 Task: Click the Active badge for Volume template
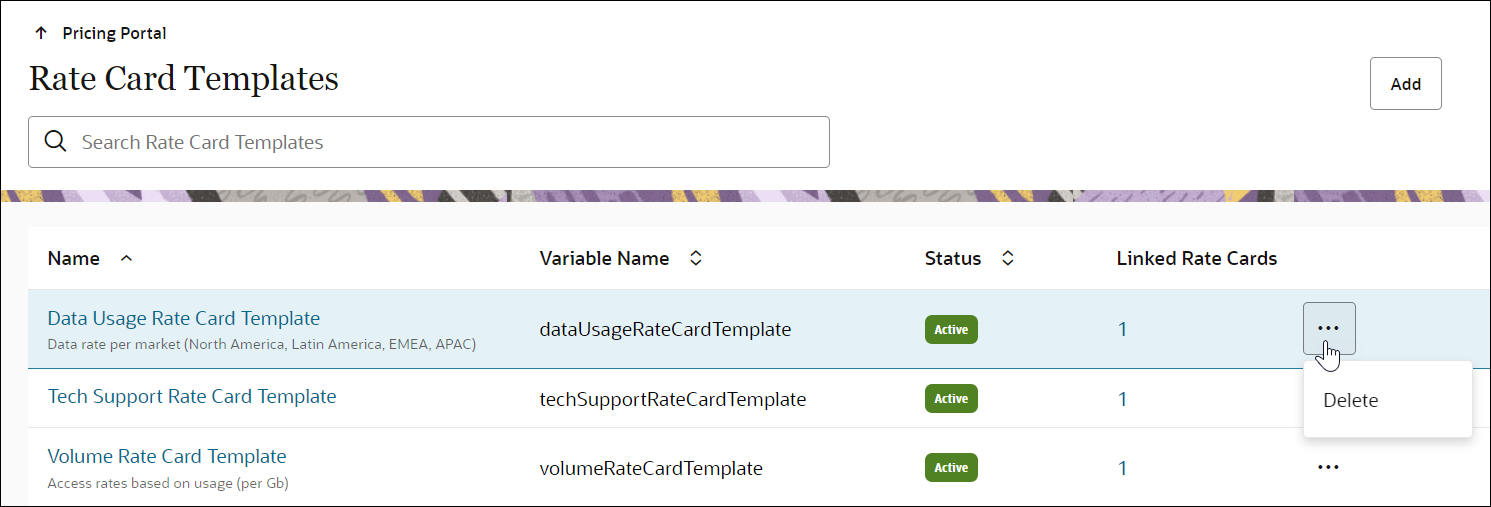point(951,468)
